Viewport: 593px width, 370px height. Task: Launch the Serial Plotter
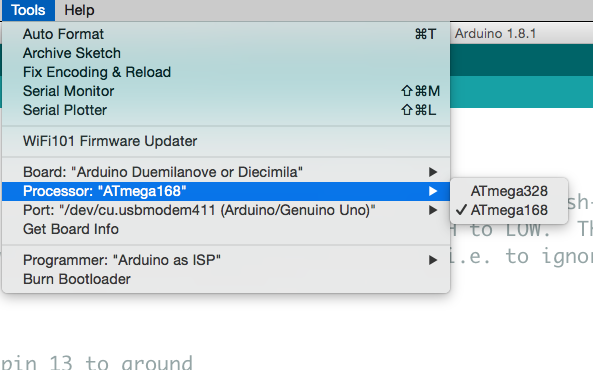pos(226,110)
